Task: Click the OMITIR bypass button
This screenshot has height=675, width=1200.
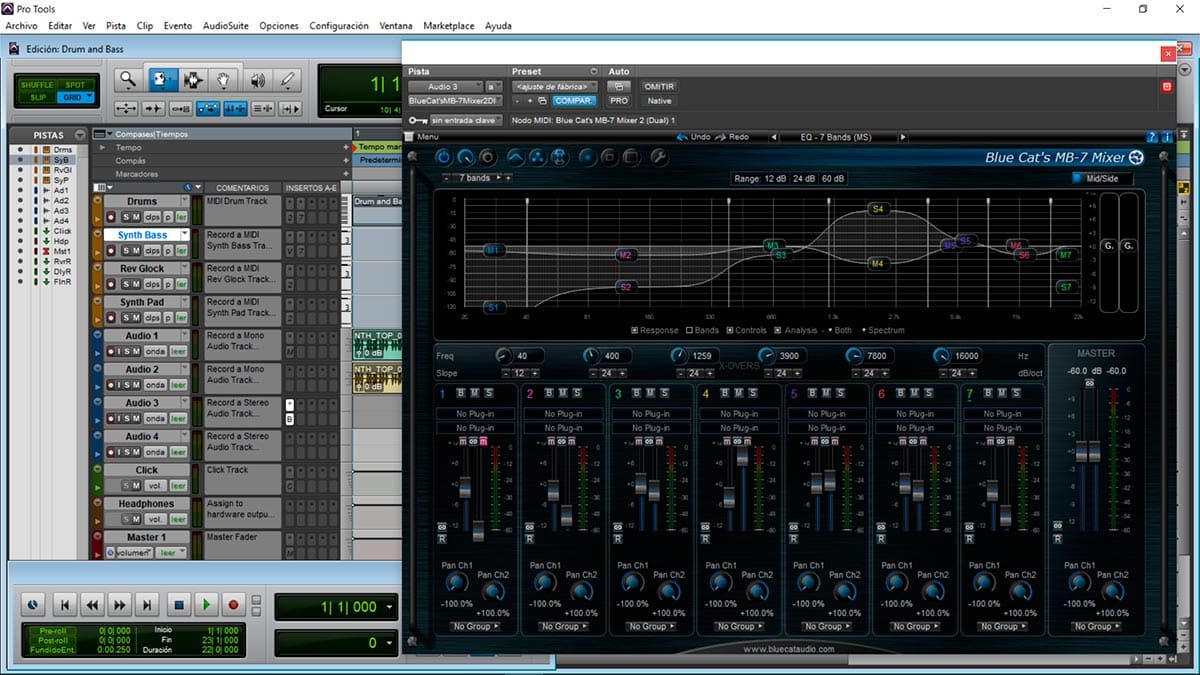Action: pos(659,87)
